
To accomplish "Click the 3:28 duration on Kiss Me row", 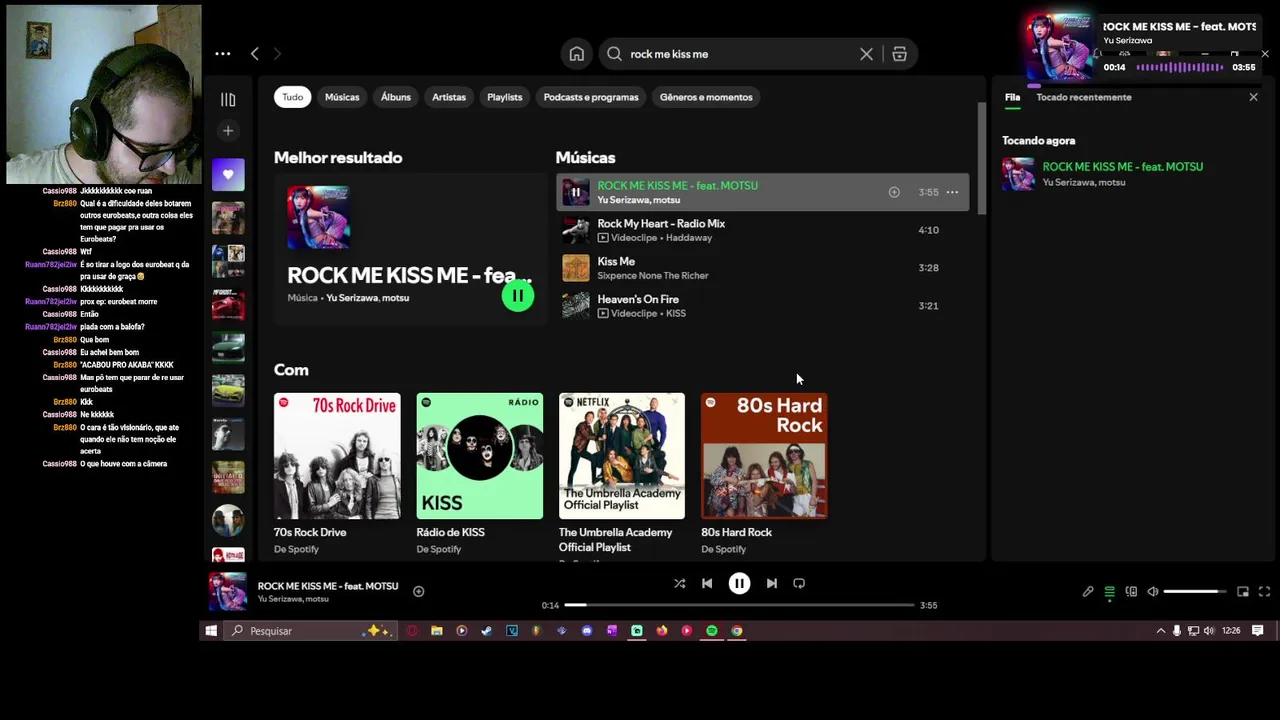I will 928,268.
